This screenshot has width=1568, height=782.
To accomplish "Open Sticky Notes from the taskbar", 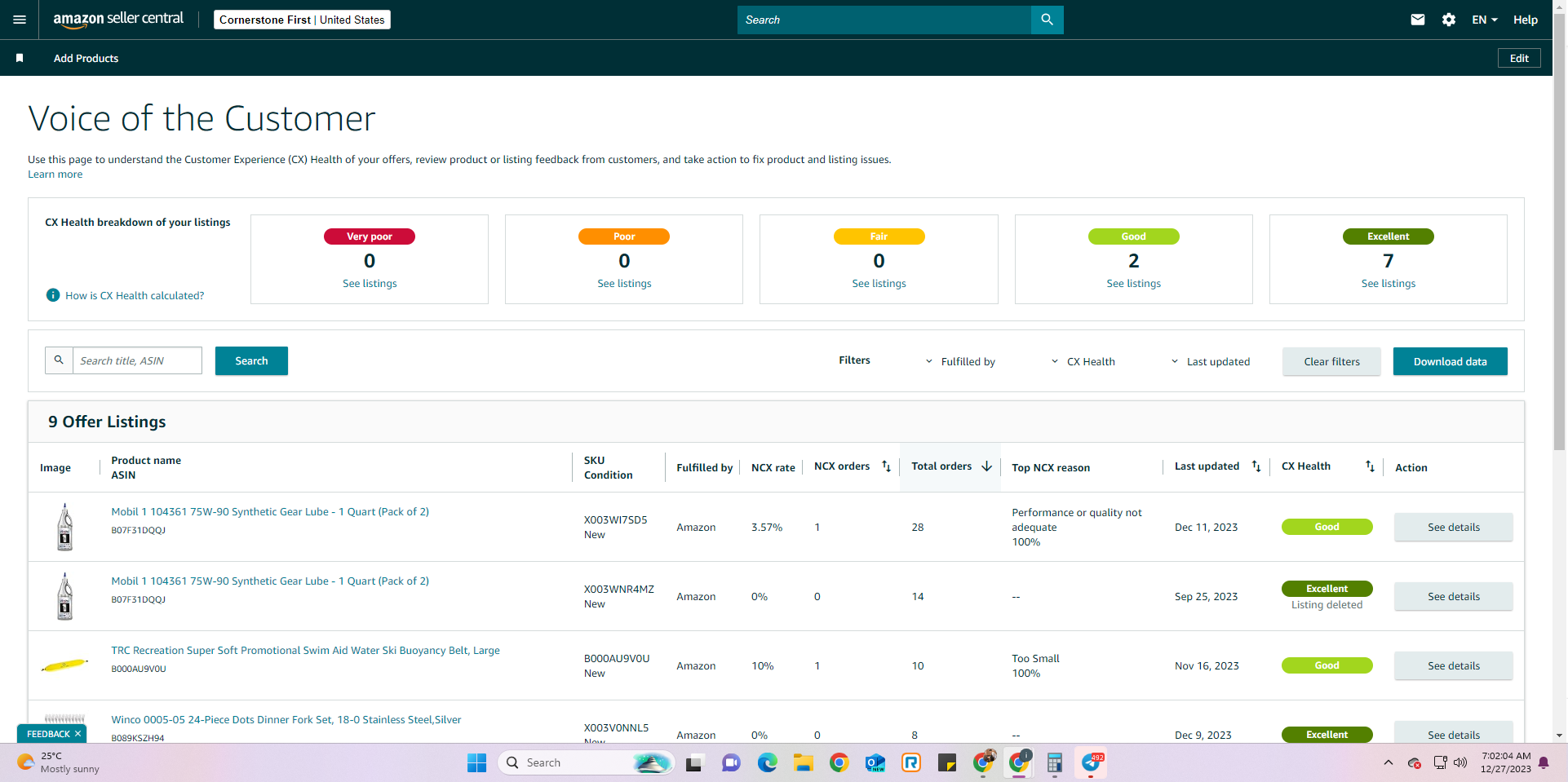I will coord(947,762).
